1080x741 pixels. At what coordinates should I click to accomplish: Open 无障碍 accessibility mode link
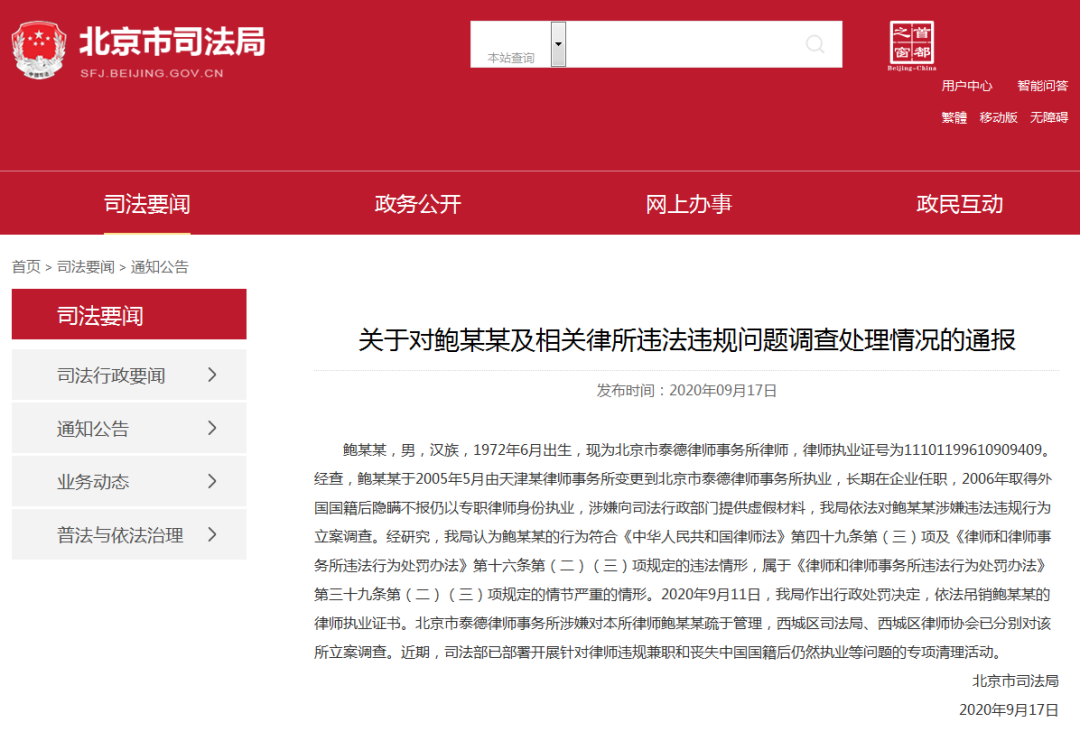click(x=1048, y=118)
